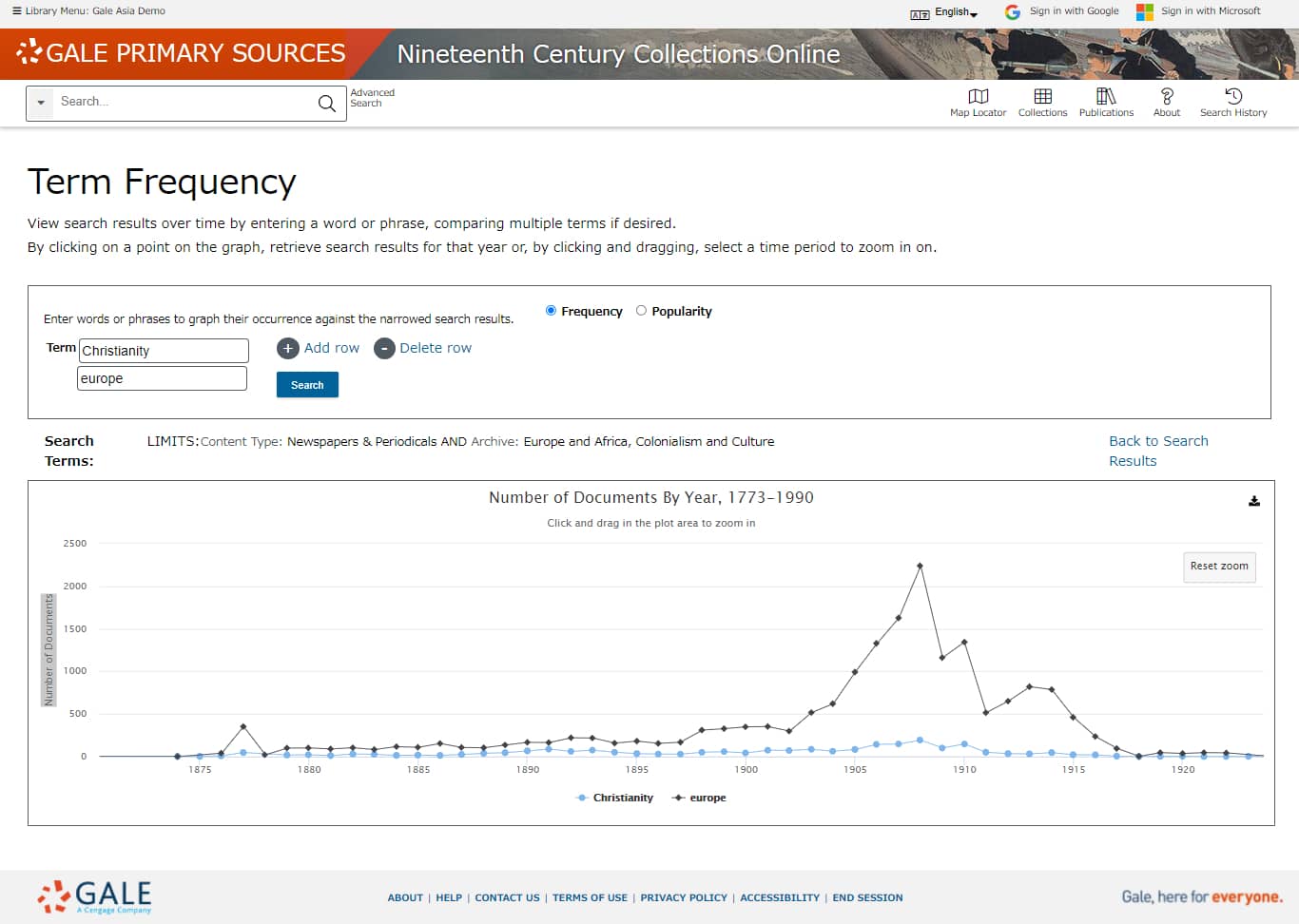Click the europe data point at 1913
This screenshot has height=924, width=1299.
[x=1029, y=686]
